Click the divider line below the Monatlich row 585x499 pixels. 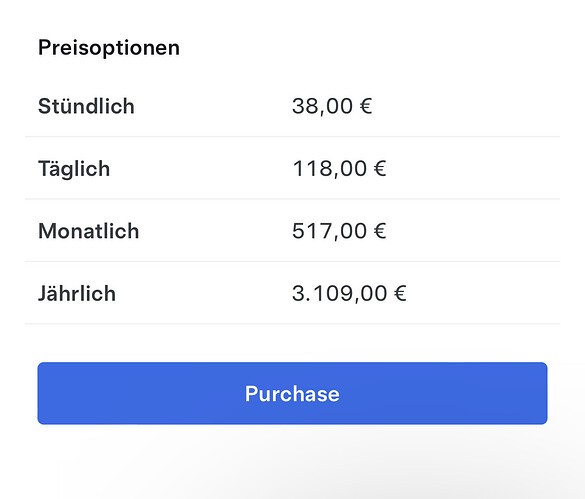coord(292,261)
